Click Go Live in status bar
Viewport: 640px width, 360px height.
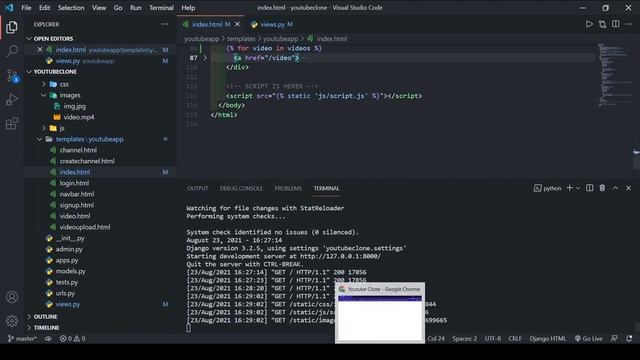pos(589,338)
